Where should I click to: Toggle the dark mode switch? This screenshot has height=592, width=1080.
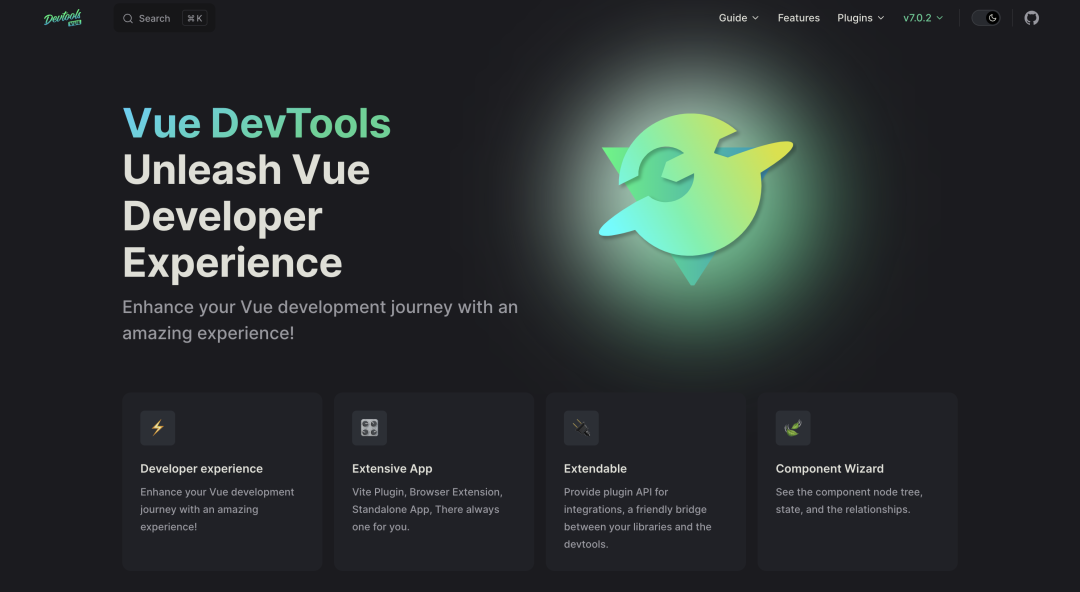(986, 17)
